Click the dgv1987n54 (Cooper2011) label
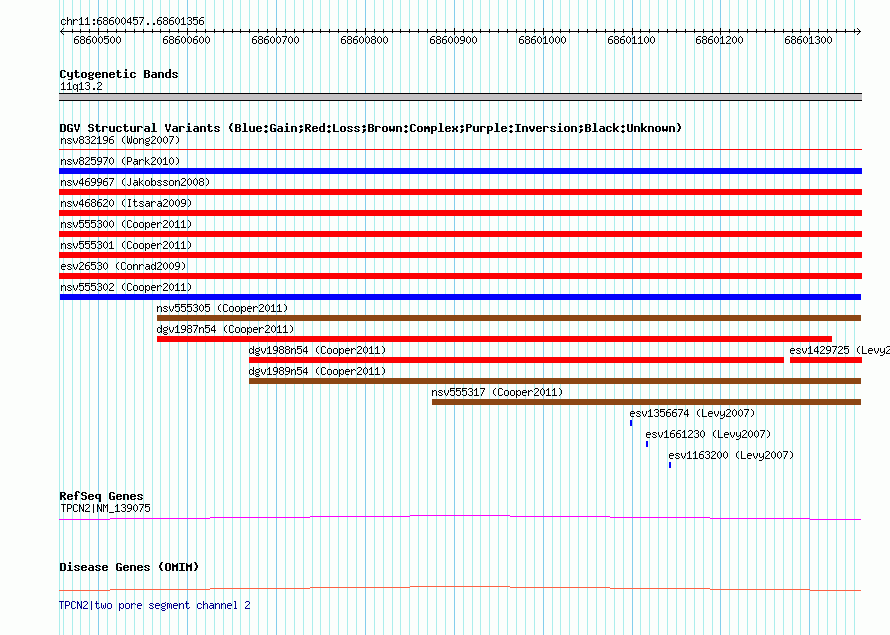 225,329
